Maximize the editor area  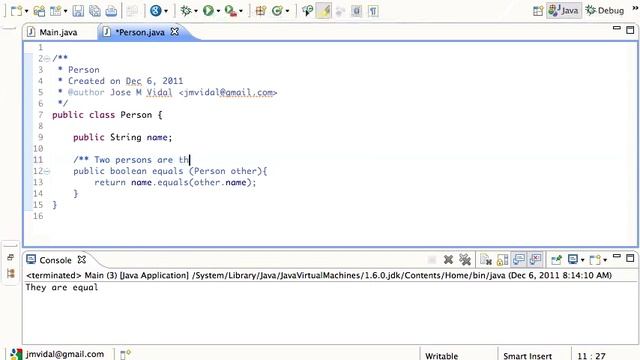coord(630,30)
